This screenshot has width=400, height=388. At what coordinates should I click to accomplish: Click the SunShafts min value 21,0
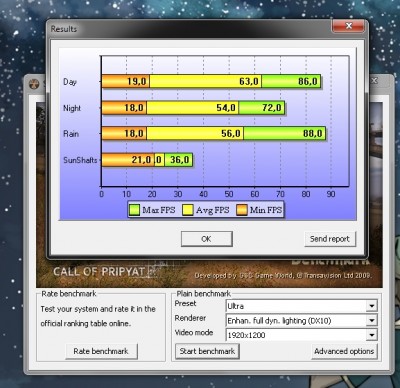tap(141, 160)
